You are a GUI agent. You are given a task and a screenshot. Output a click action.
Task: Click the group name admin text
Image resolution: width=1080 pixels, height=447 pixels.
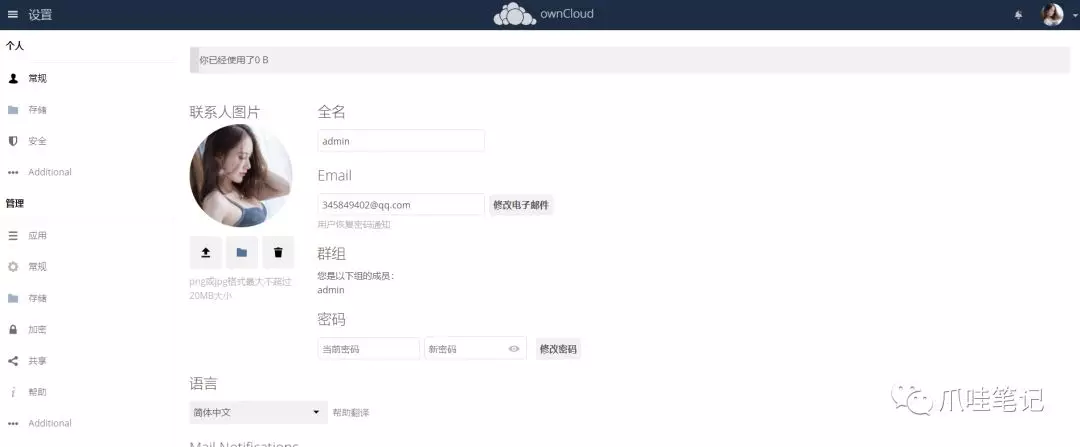(331, 290)
